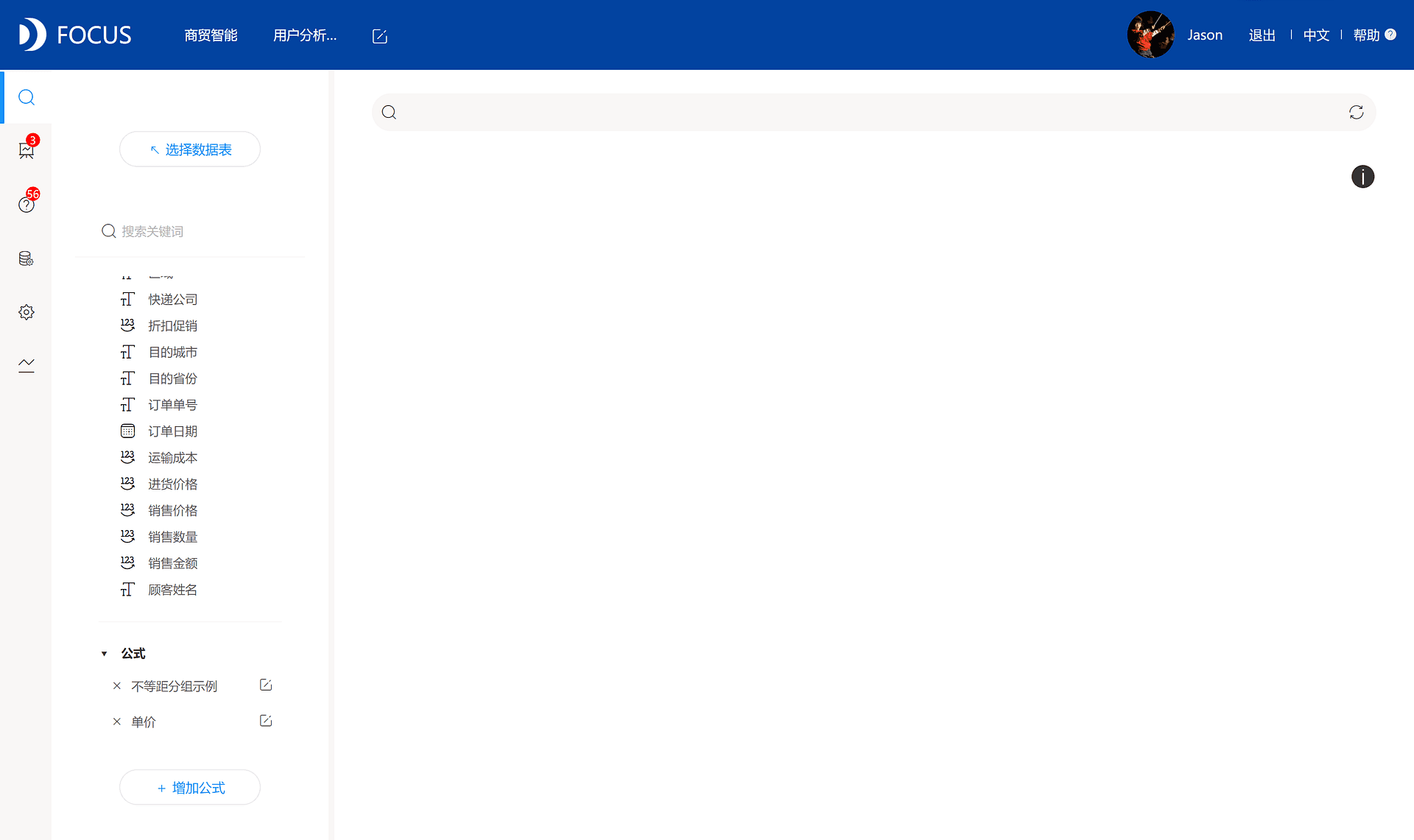Click the settings gear icon in sidebar
1414x840 pixels.
(x=27, y=312)
